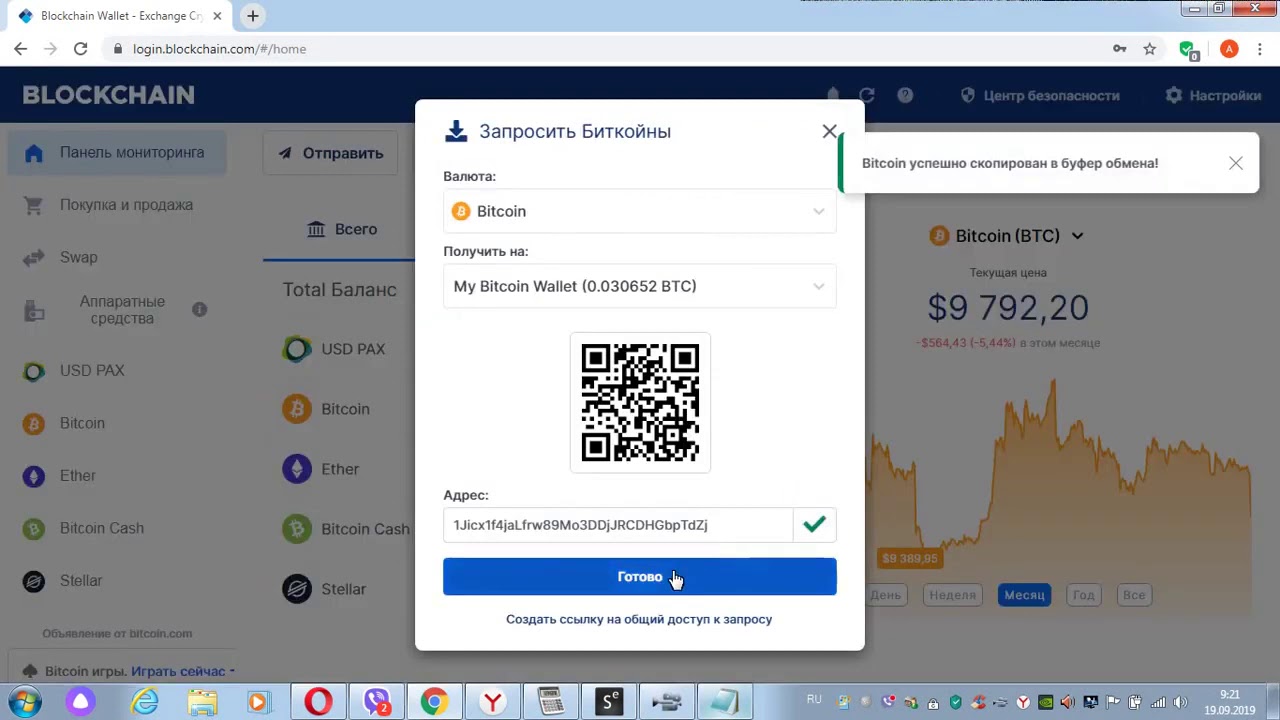The height and width of the screenshot is (720, 1280).
Task: Close the Blockchain Wallet tab
Action: tap(217, 16)
